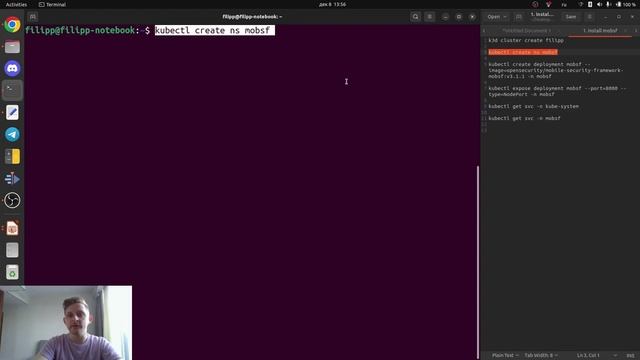
Task: Click the kubectl get svc -n kube-system line
Action: (x=533, y=106)
